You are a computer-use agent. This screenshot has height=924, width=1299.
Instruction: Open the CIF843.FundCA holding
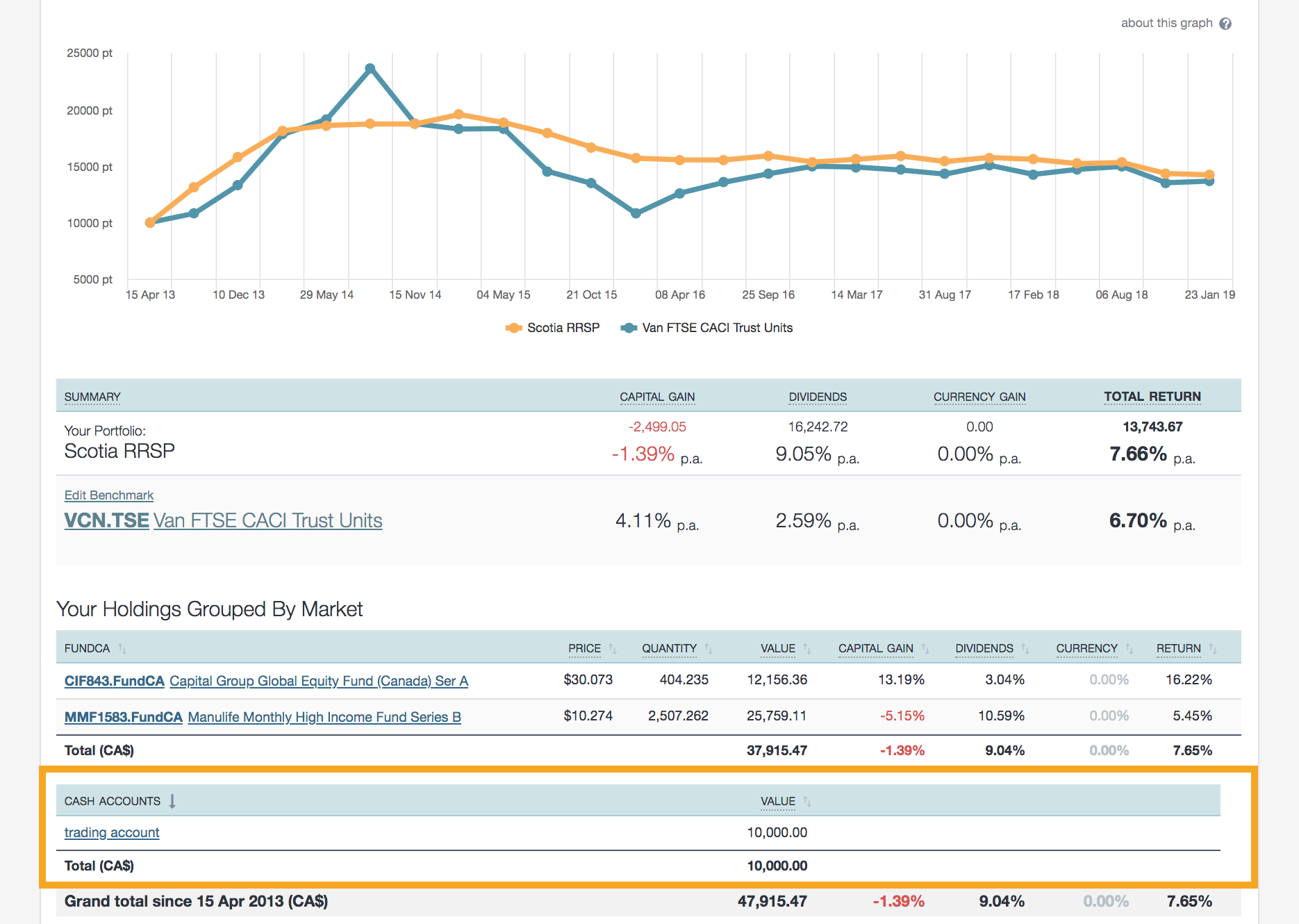[x=114, y=681]
